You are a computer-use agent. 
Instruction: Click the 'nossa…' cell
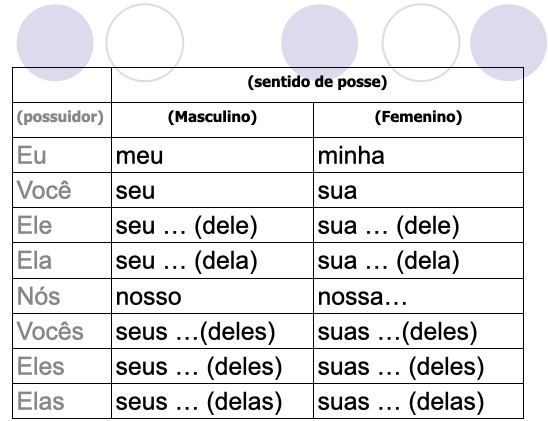(x=418, y=296)
